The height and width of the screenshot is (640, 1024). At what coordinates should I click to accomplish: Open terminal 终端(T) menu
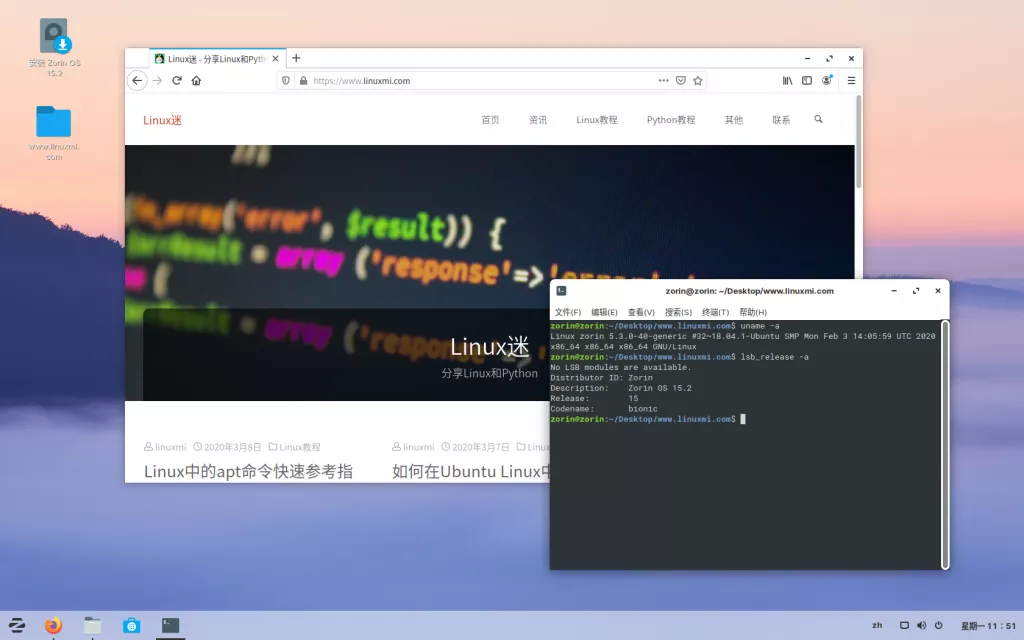click(x=715, y=312)
